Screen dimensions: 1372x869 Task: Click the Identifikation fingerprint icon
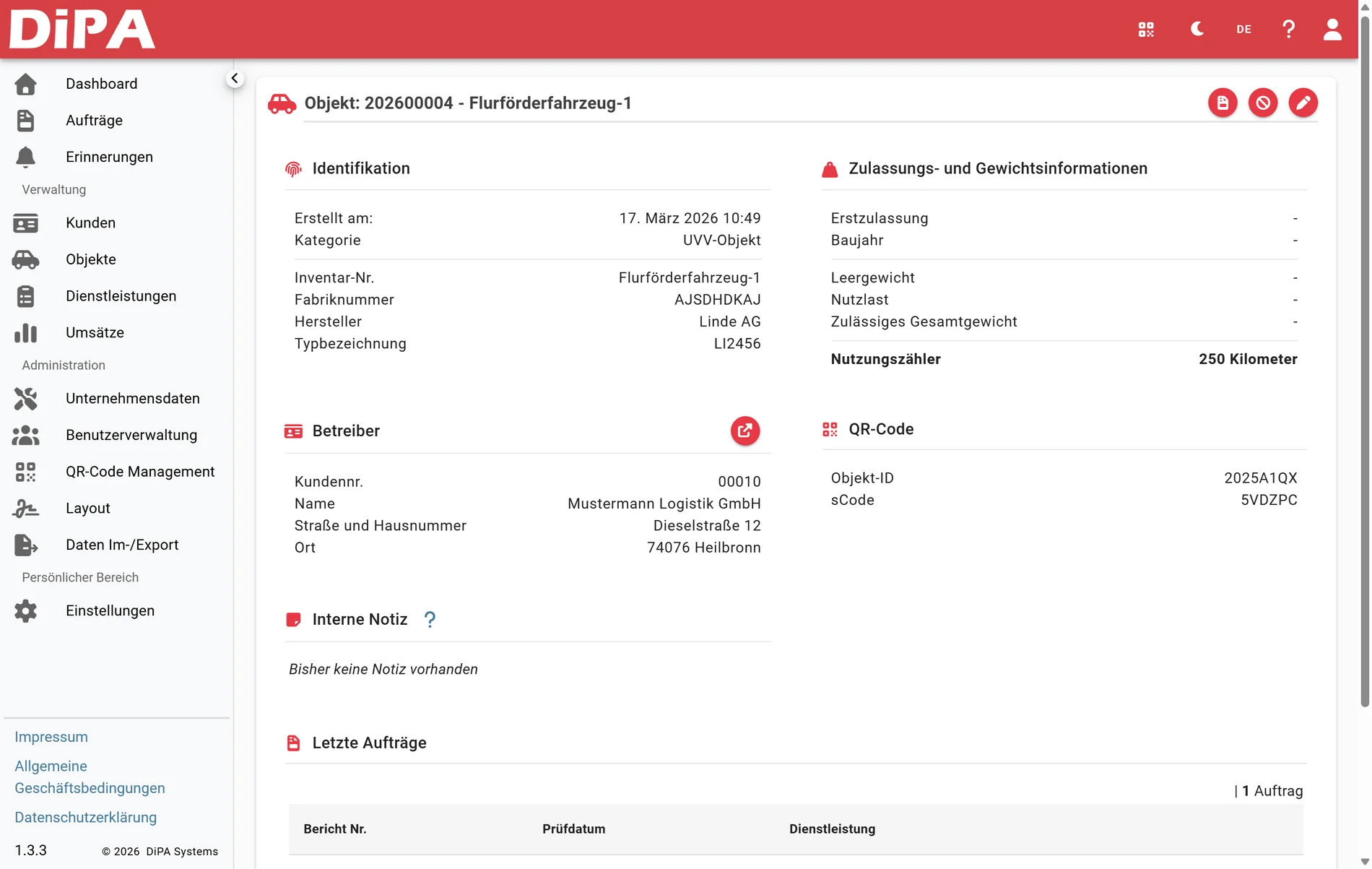tap(293, 169)
